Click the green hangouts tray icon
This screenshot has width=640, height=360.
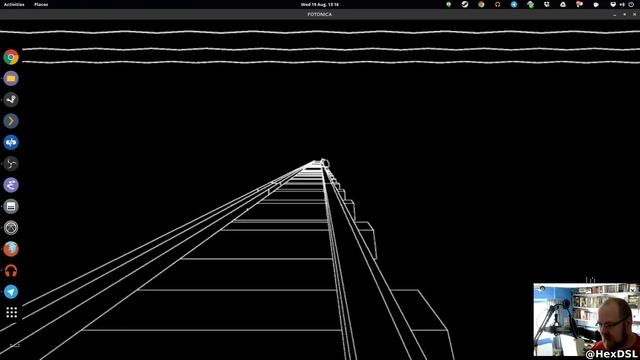point(449,4)
